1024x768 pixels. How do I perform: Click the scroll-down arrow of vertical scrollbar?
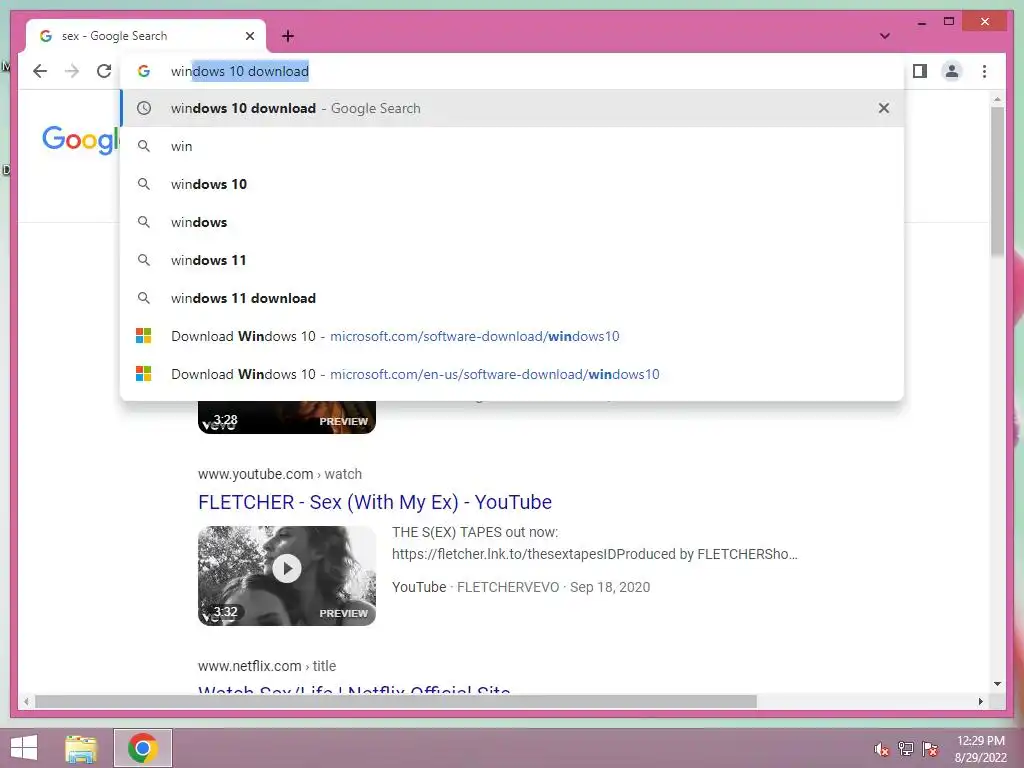(x=997, y=684)
